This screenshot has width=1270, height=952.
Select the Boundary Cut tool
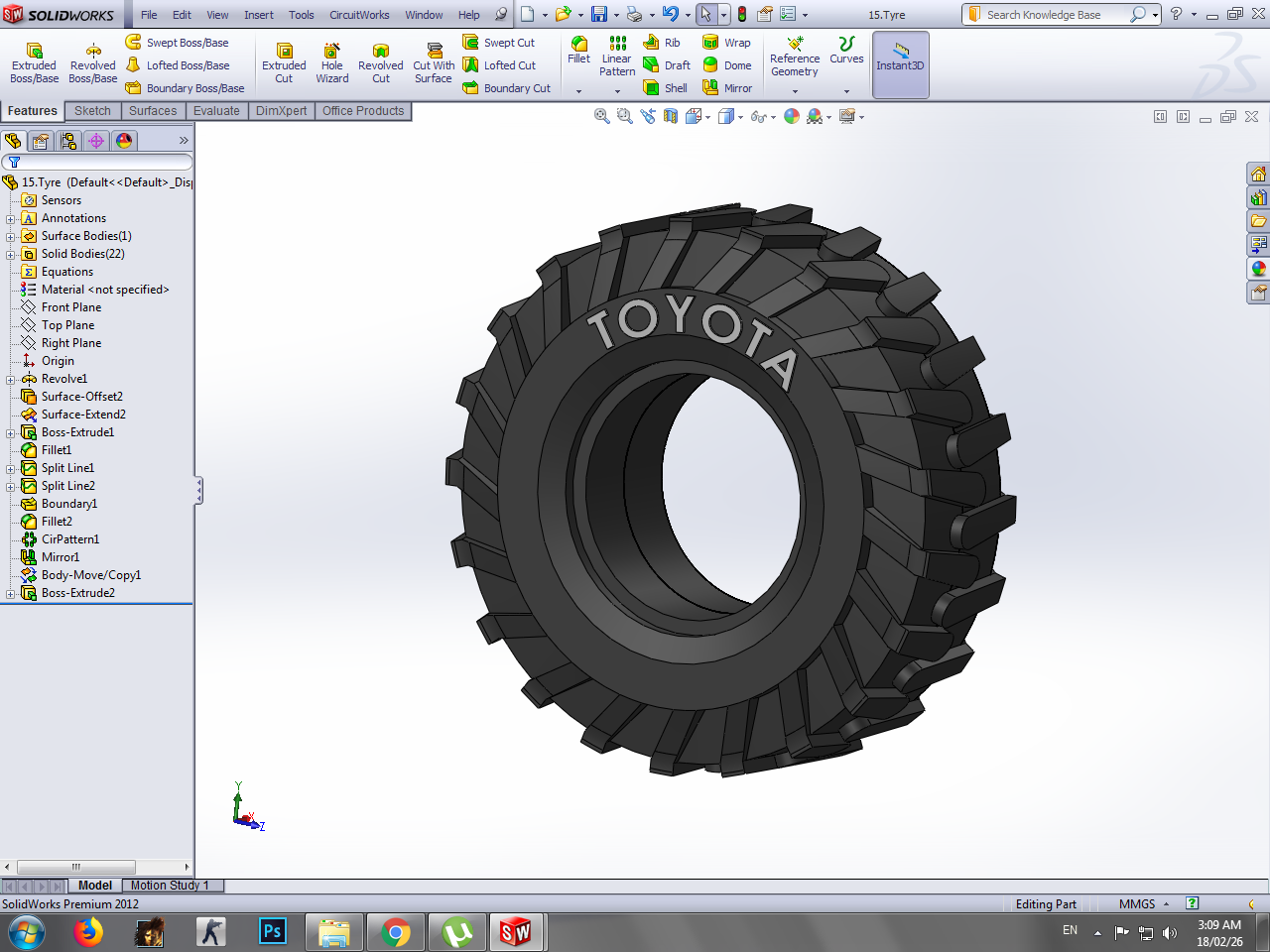coord(506,88)
